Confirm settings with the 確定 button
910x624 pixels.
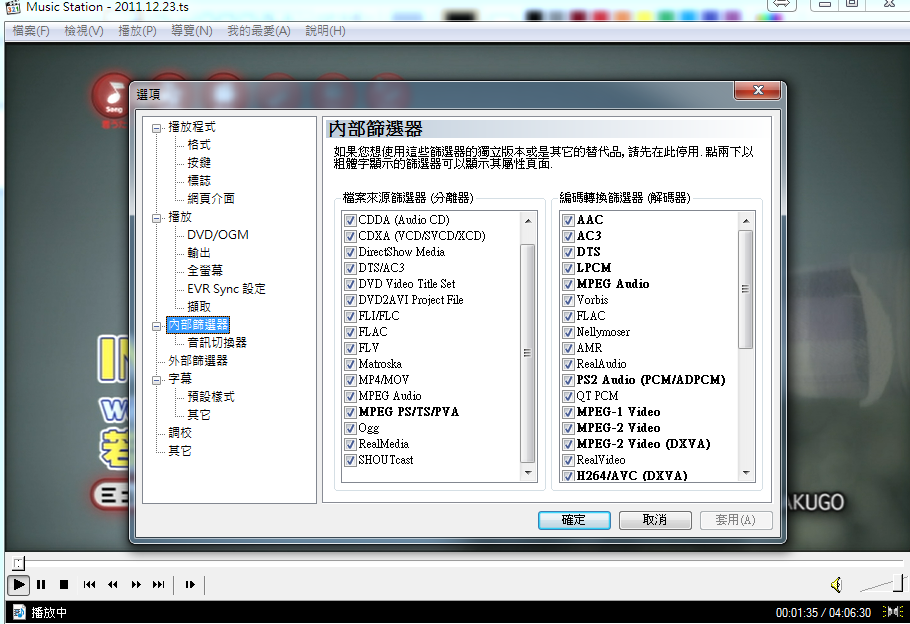tap(574, 520)
